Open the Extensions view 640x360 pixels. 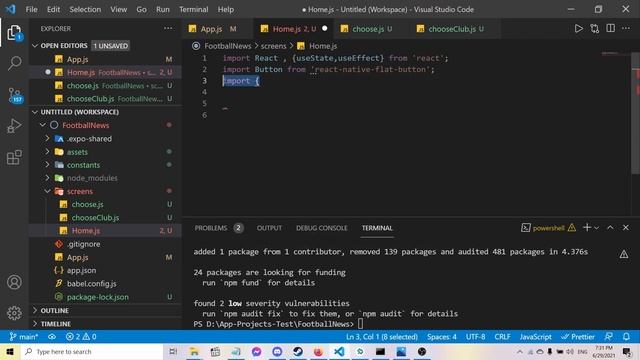[14, 157]
